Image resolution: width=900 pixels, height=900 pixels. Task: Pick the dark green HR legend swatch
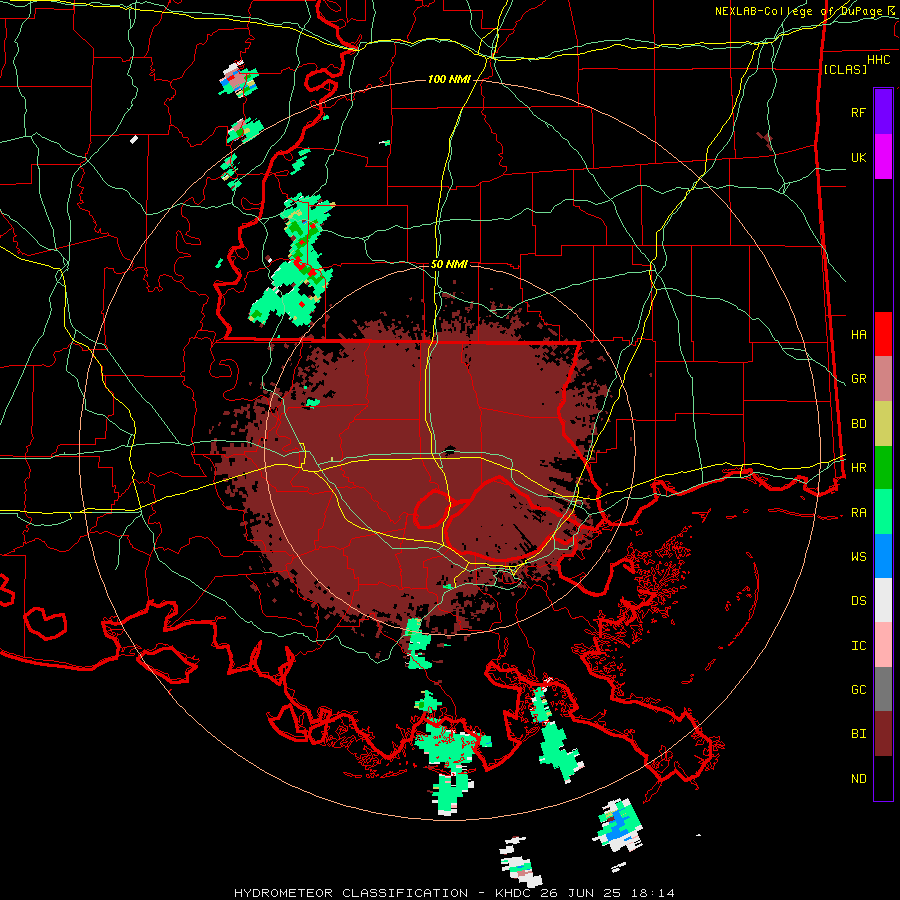[x=883, y=468]
